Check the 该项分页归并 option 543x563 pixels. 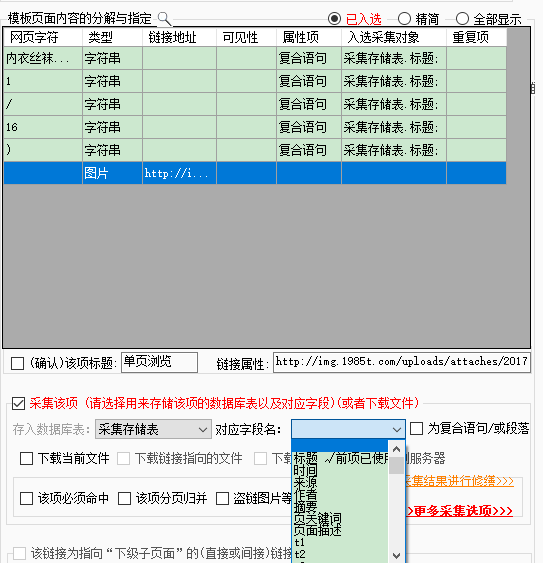pyautogui.click(x=124, y=498)
